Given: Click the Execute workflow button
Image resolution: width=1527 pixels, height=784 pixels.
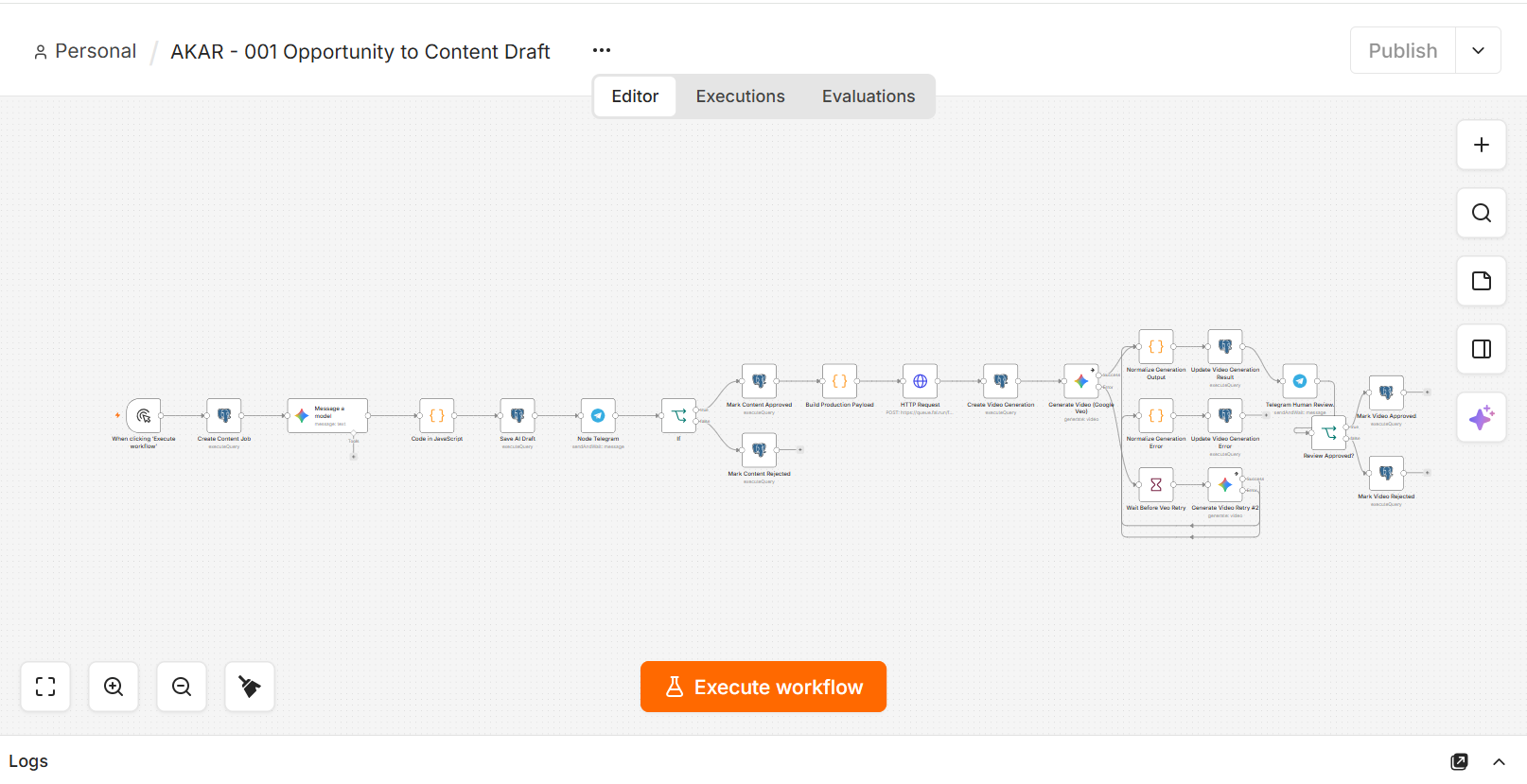Looking at the screenshot, I should click(x=763, y=687).
